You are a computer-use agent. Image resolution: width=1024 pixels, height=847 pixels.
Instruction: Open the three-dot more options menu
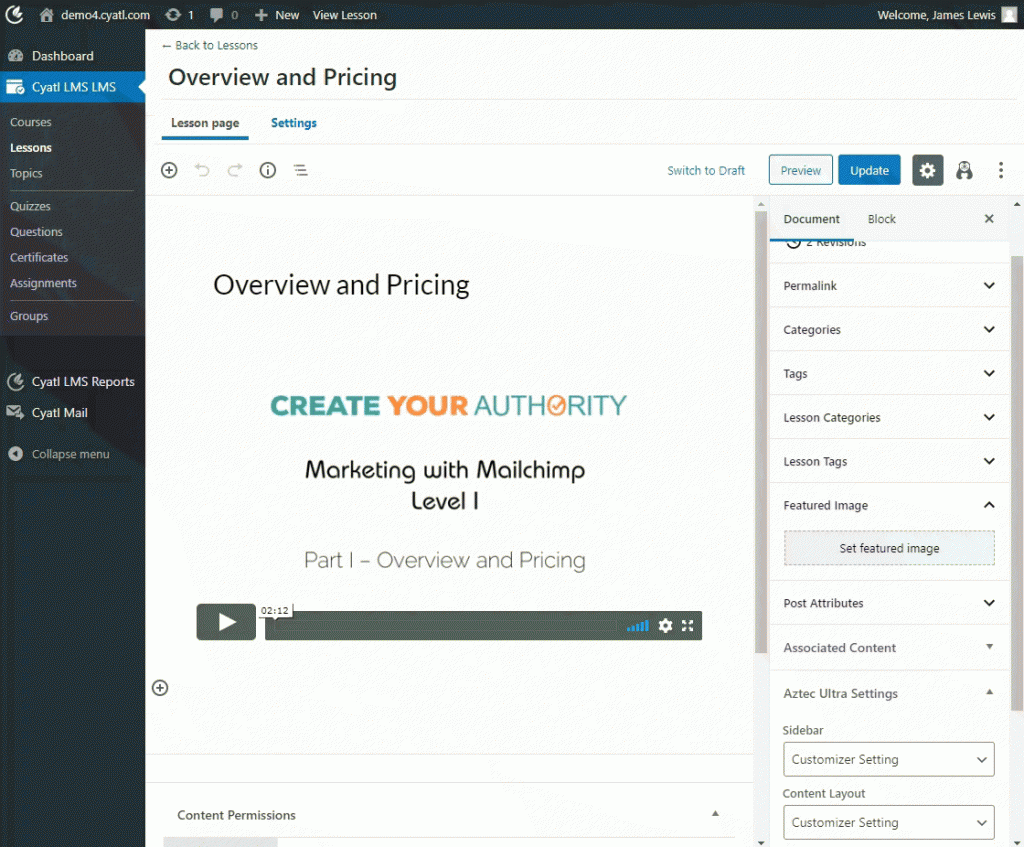(x=1000, y=170)
